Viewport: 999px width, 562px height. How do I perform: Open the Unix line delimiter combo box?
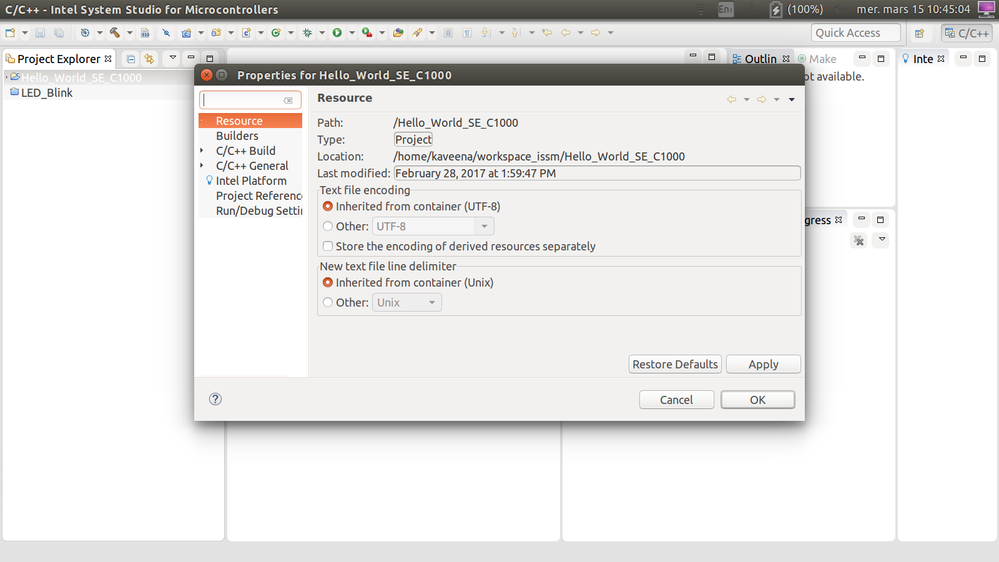(x=406, y=302)
